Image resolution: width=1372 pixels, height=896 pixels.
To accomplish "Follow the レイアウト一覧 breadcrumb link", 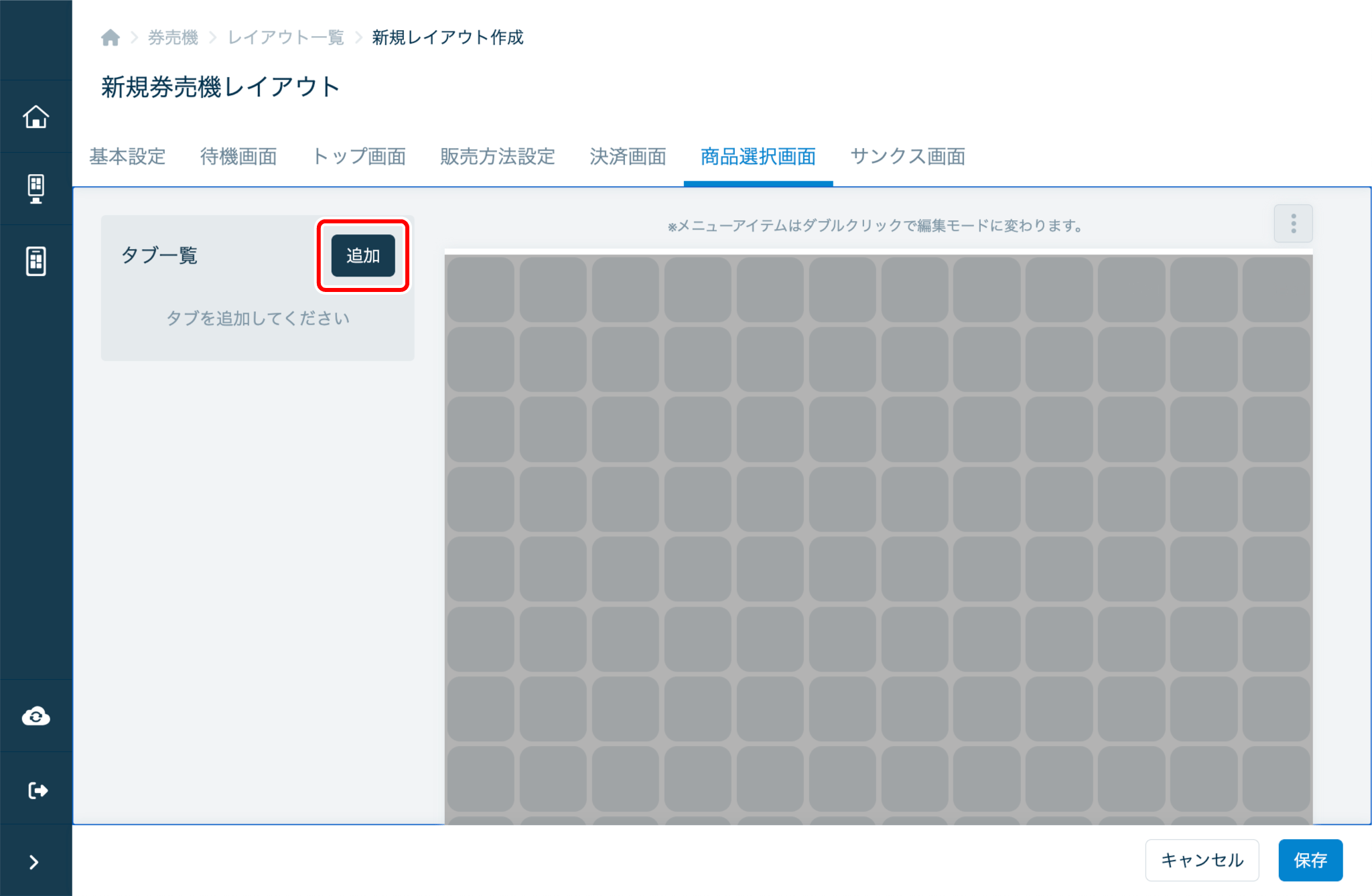I will coord(286,38).
